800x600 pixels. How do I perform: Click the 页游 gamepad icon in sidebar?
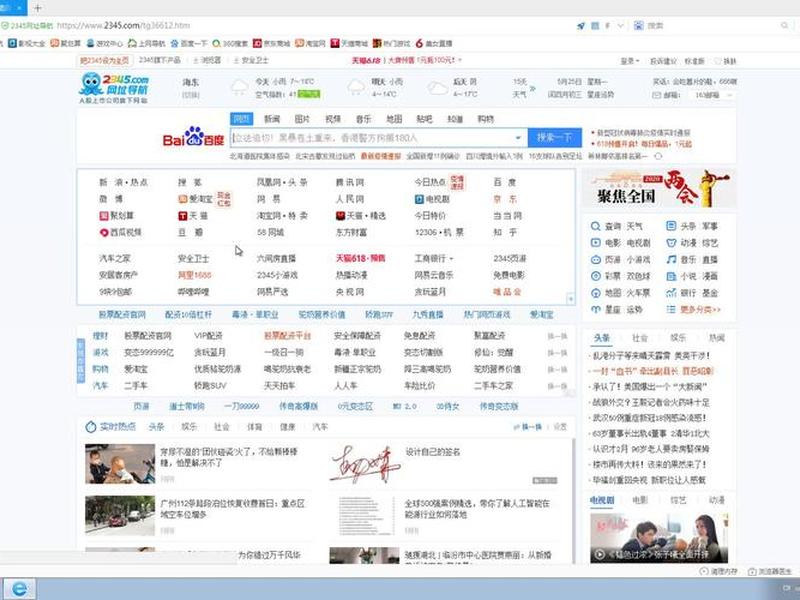pos(595,260)
